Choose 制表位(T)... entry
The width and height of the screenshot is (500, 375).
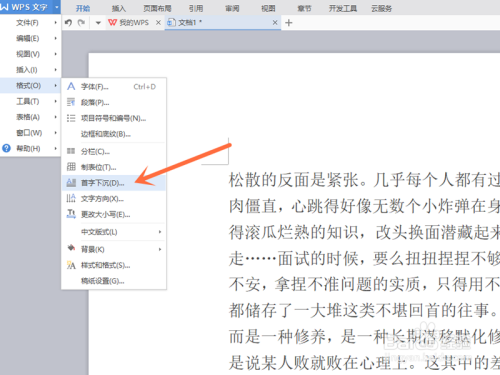114,167
